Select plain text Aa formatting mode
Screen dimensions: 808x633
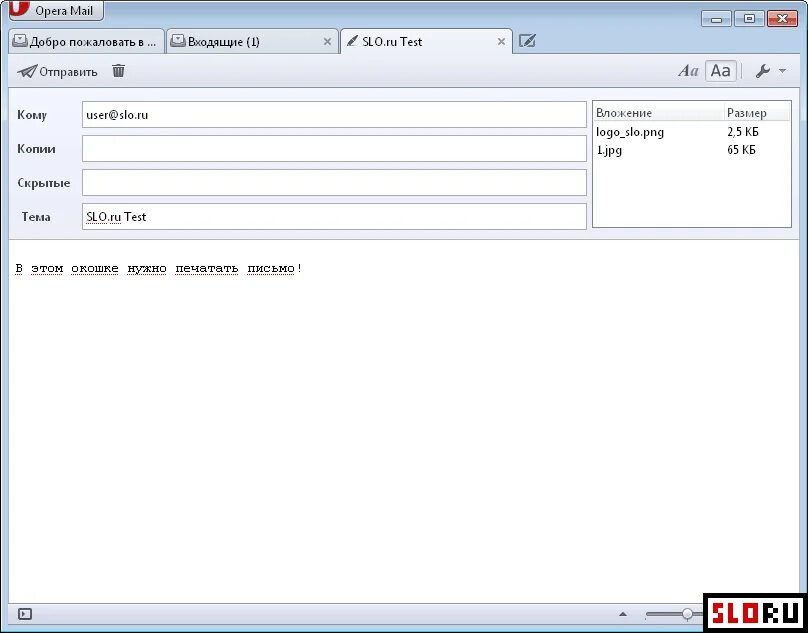(x=720, y=71)
